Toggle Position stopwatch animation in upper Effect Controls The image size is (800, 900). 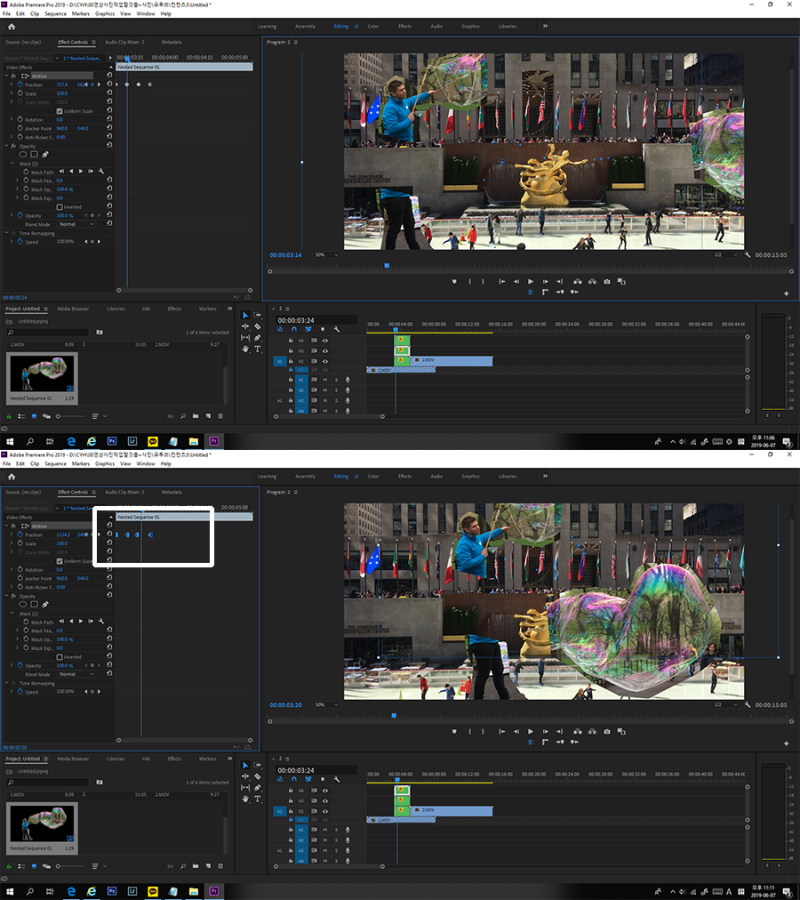(20, 84)
